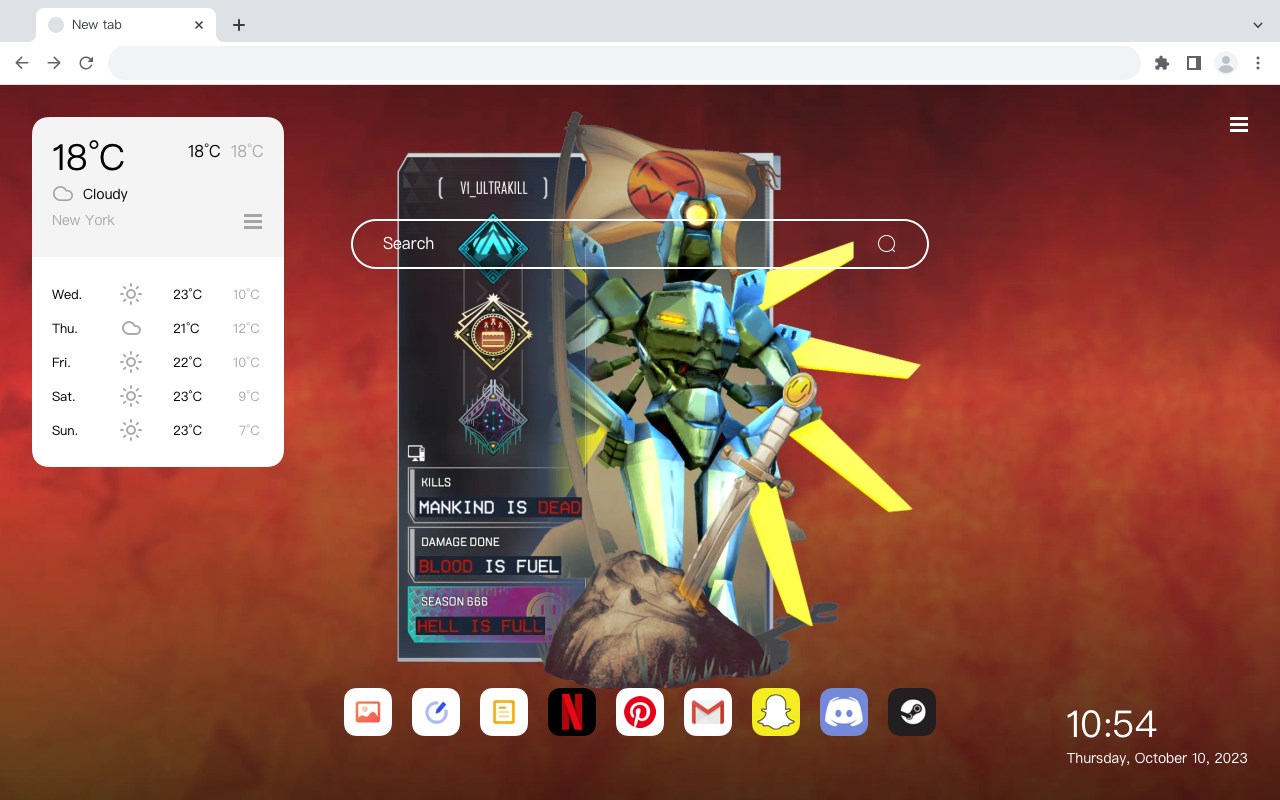Open the weather widget list menu
Image resolution: width=1280 pixels, height=800 pixels.
[253, 221]
